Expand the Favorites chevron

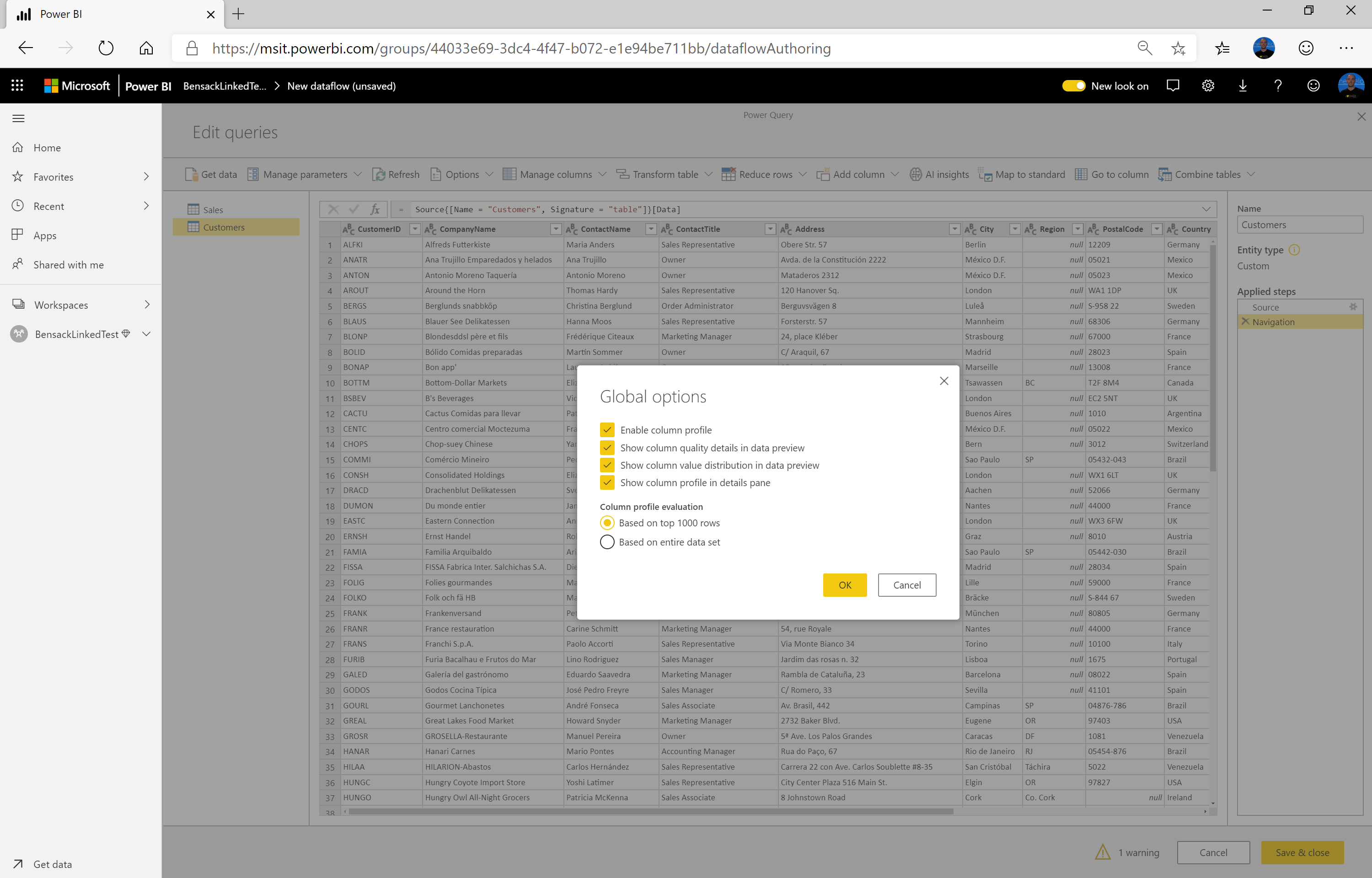146,177
